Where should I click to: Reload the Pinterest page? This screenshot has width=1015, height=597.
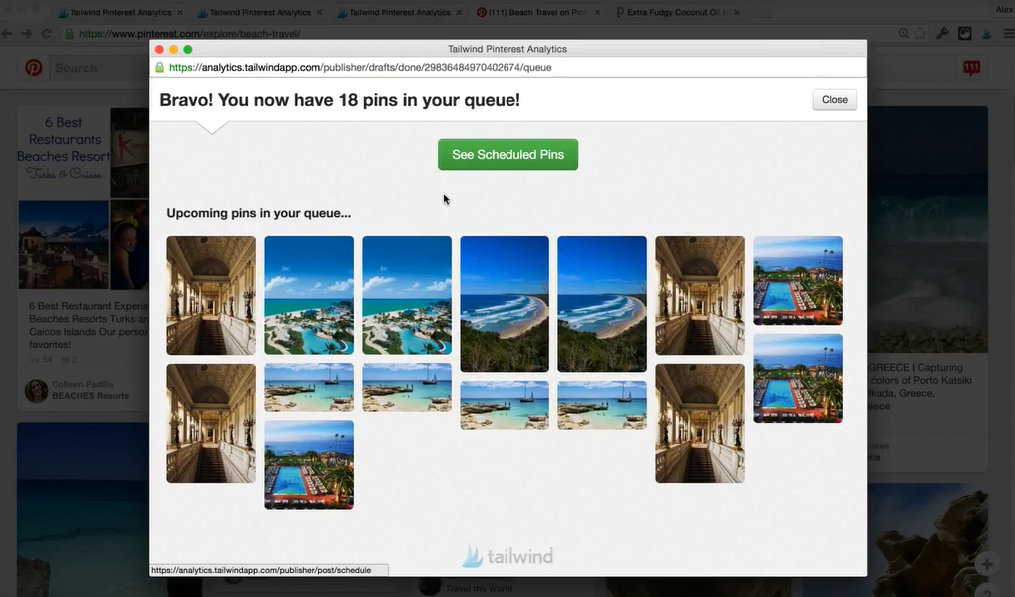coord(47,34)
